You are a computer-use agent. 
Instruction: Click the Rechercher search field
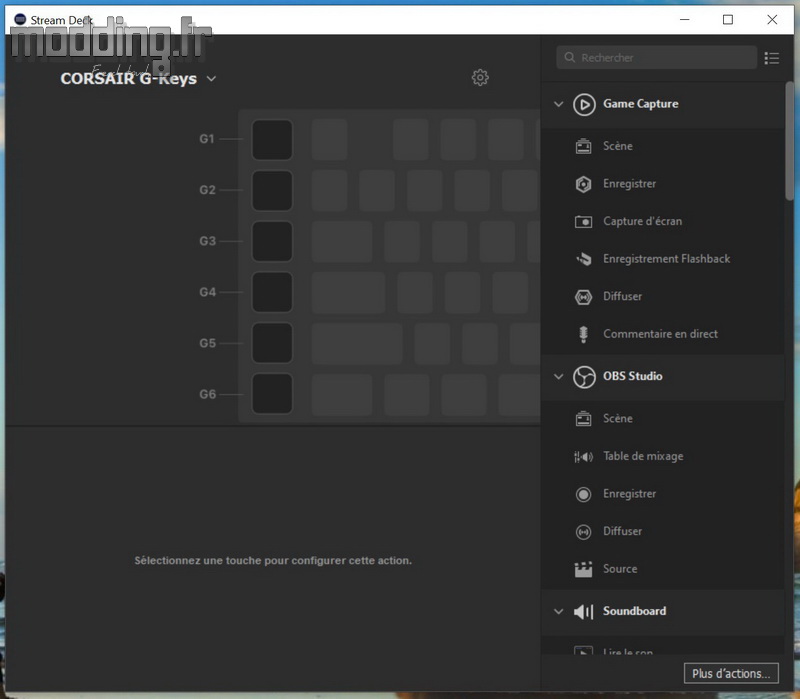point(656,58)
